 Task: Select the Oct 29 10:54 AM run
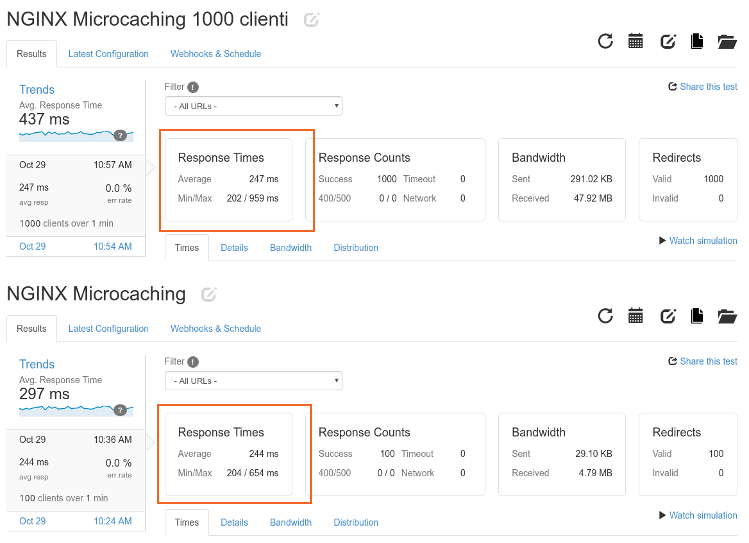(x=75, y=246)
